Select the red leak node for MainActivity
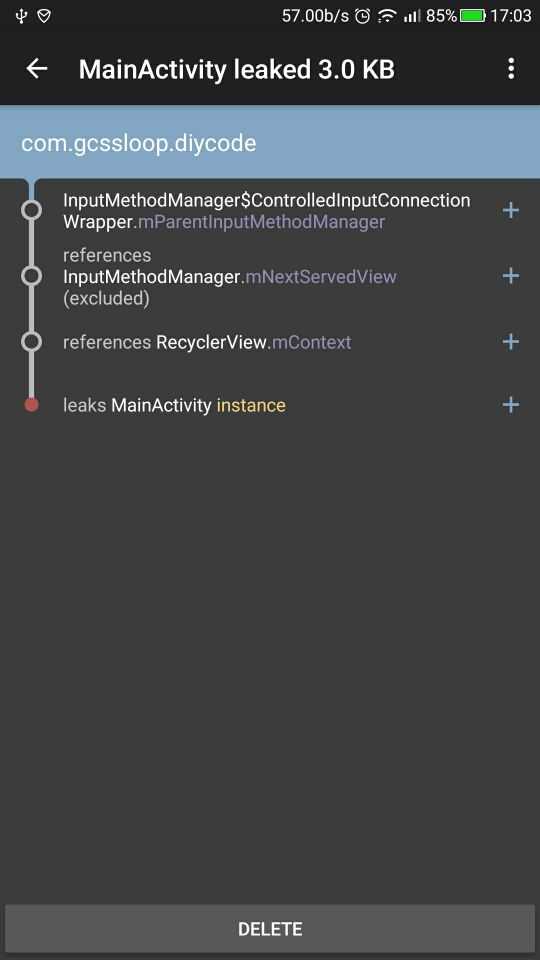The width and height of the screenshot is (540, 960). click(31, 405)
